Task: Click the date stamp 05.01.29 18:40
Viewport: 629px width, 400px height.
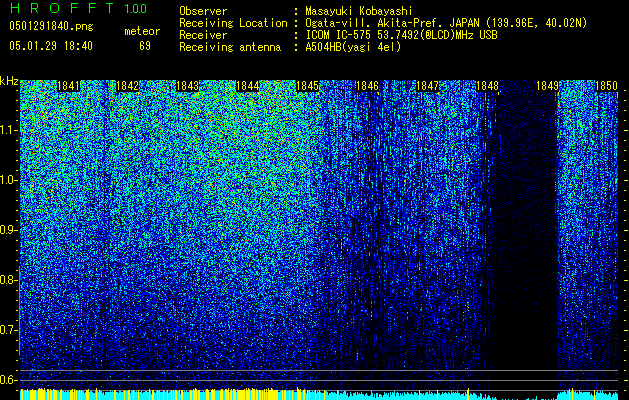Action: tap(51, 46)
